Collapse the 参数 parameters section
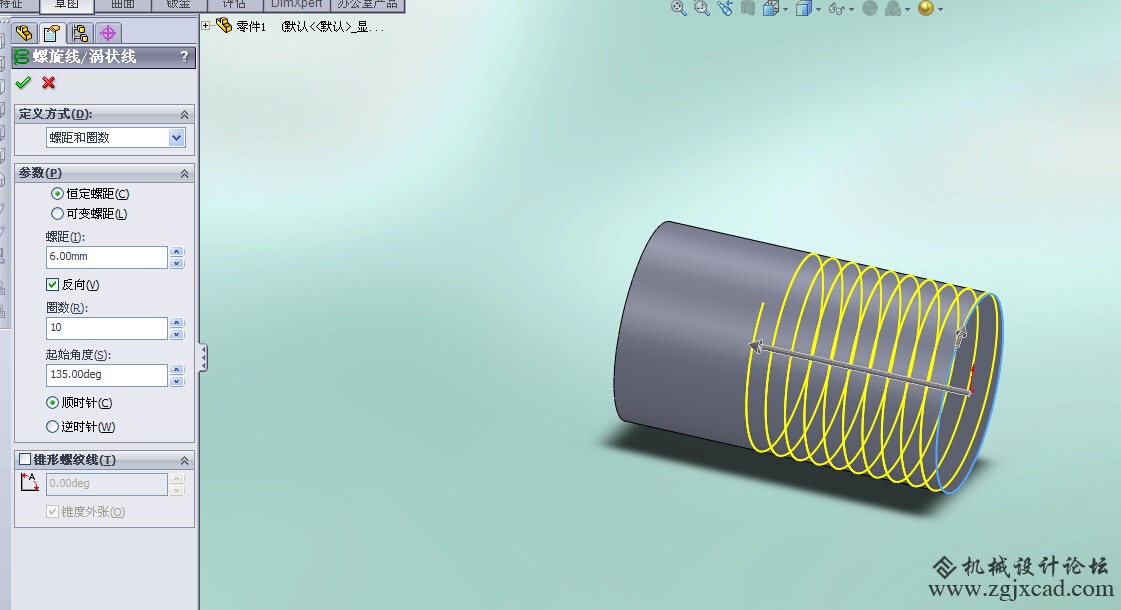Viewport: 1121px width, 610px height. 184,173
